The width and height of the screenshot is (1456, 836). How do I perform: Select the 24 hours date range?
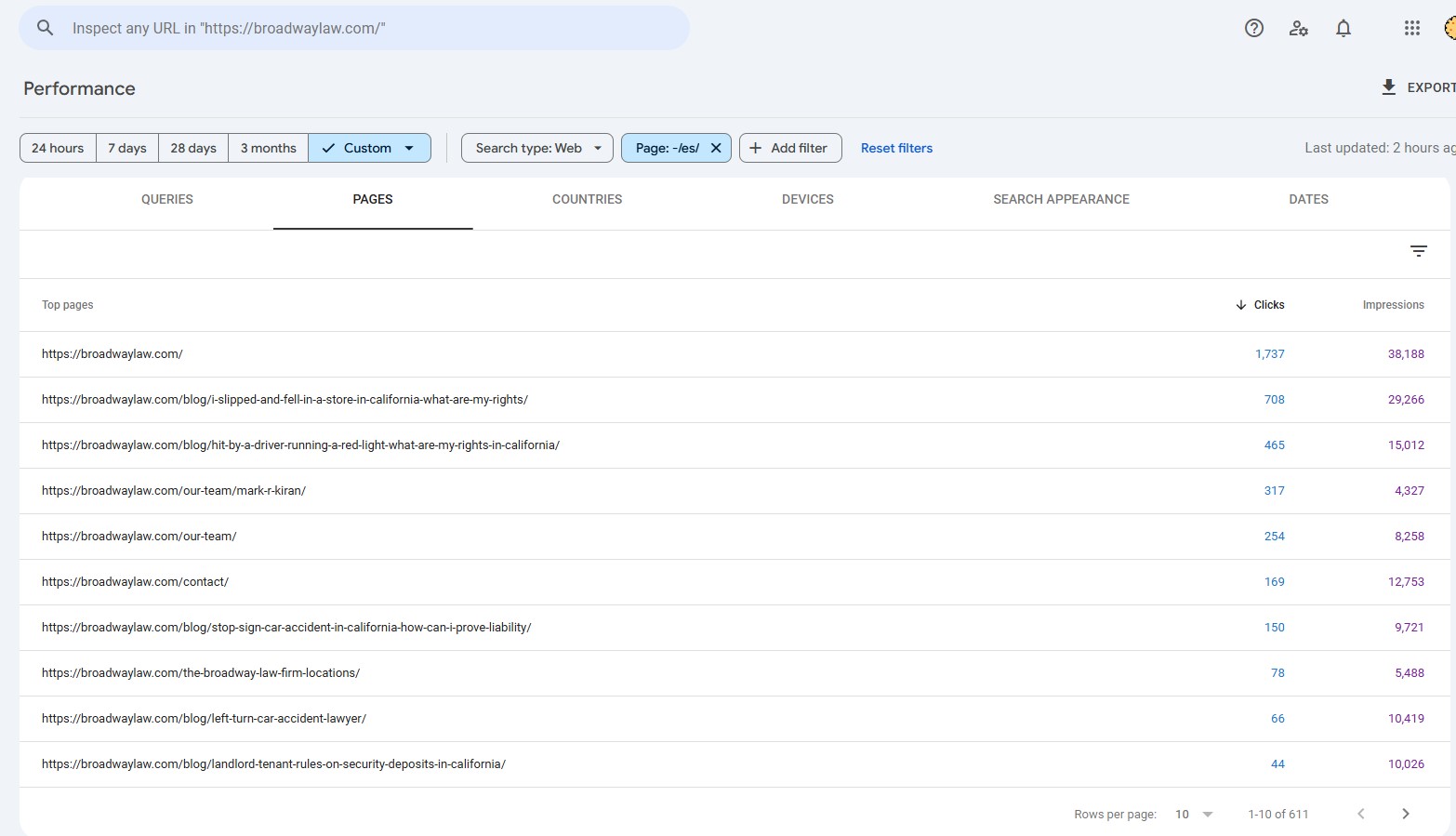coord(58,148)
